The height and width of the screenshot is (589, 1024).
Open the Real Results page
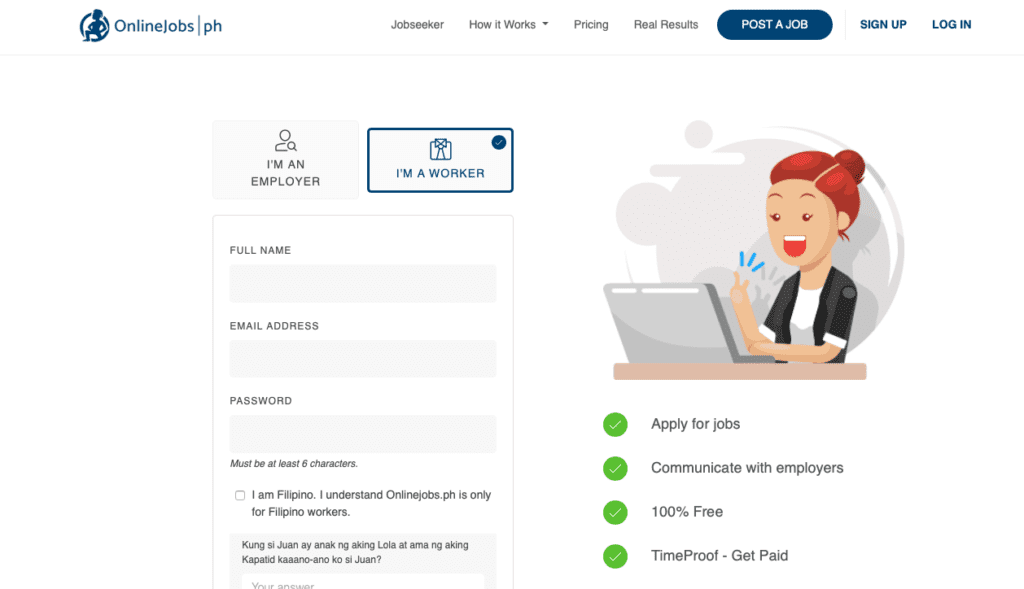pos(665,25)
